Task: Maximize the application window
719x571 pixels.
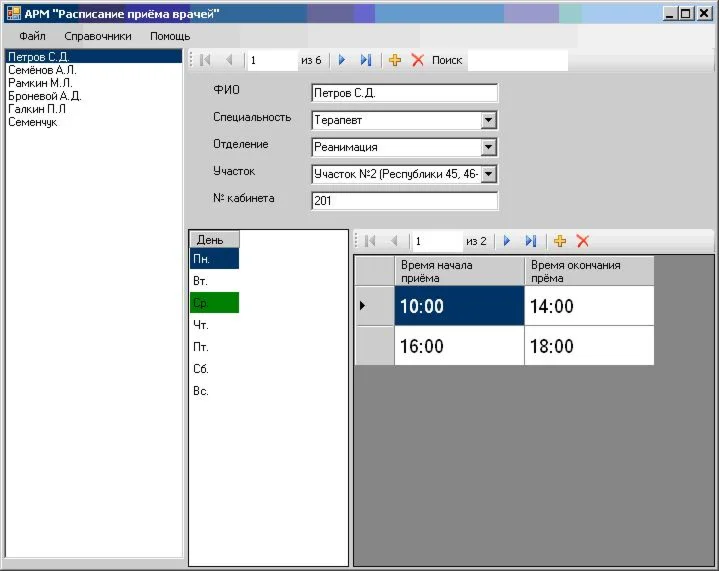Action: click(686, 14)
